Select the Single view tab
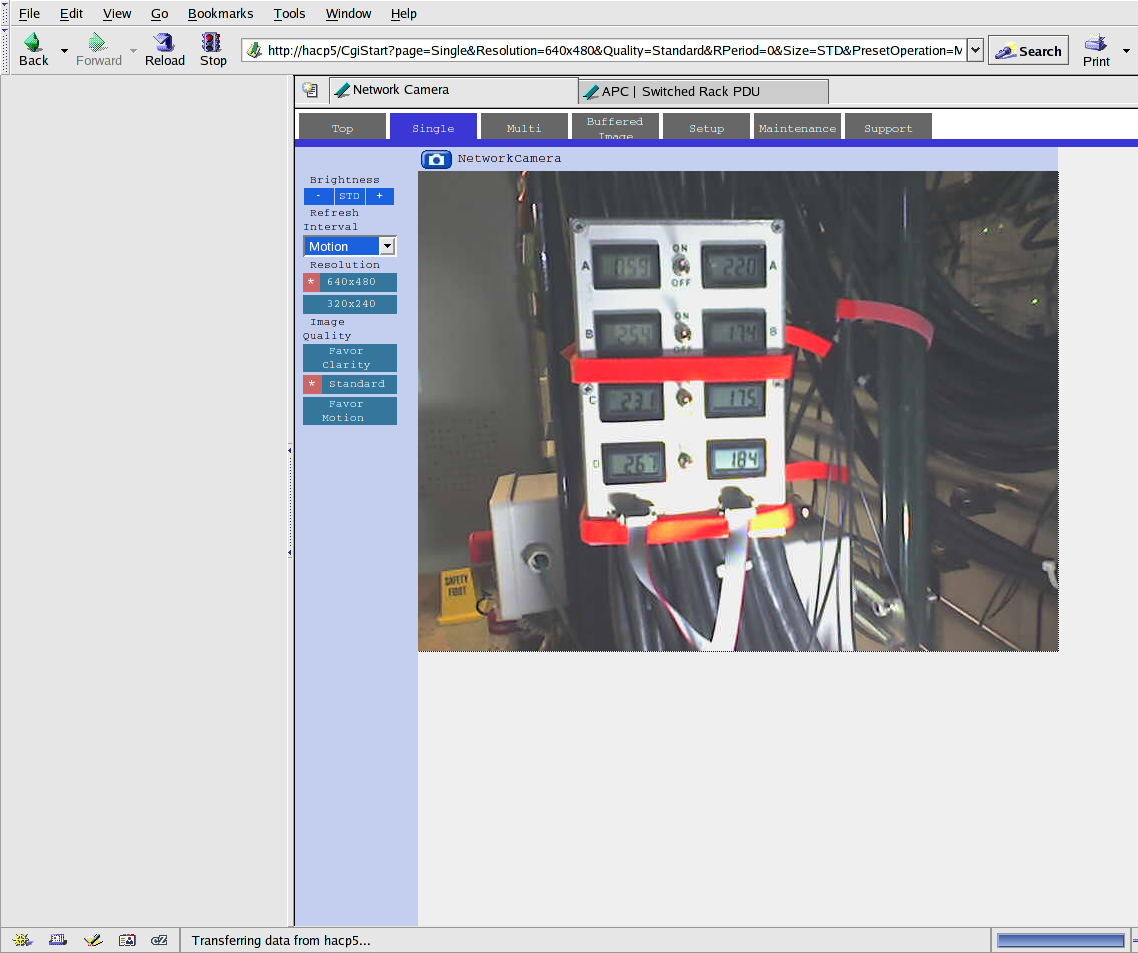 pyautogui.click(x=433, y=127)
